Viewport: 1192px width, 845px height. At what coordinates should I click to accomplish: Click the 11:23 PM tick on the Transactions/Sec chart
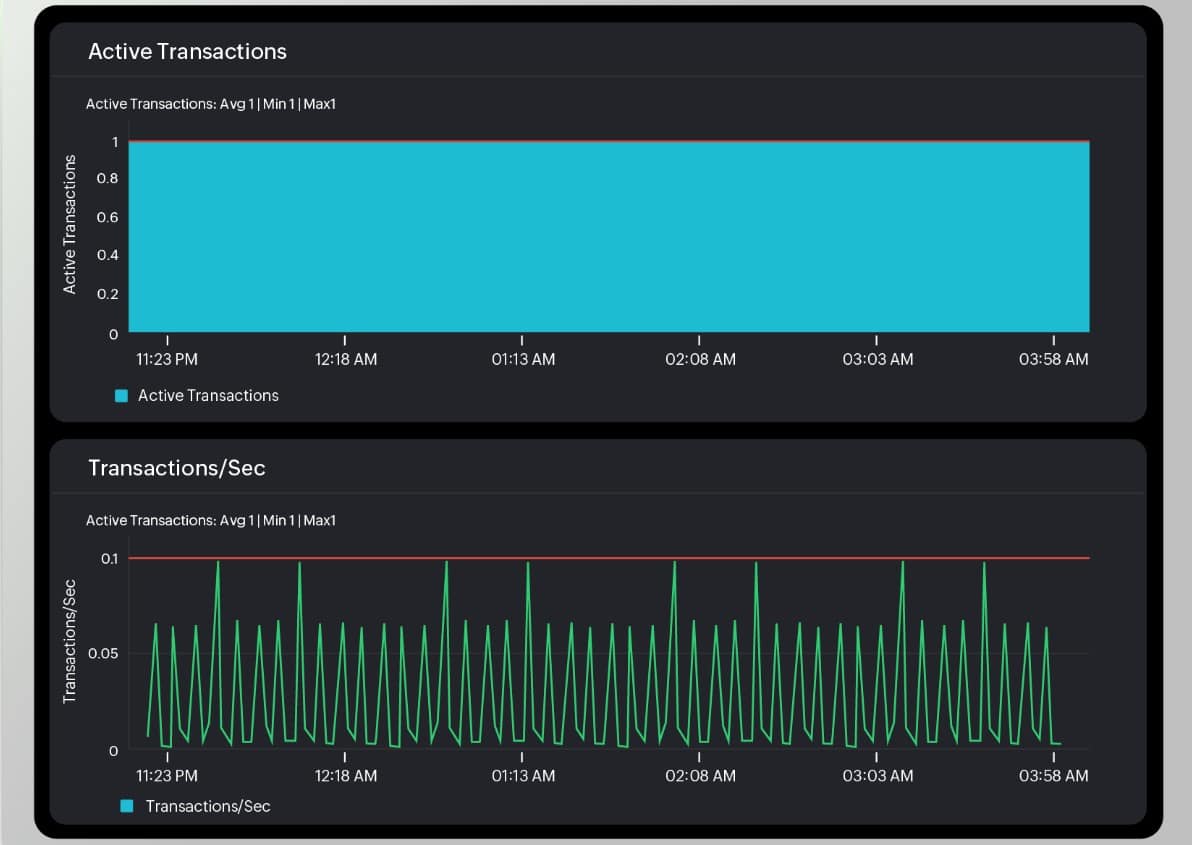pos(166,776)
